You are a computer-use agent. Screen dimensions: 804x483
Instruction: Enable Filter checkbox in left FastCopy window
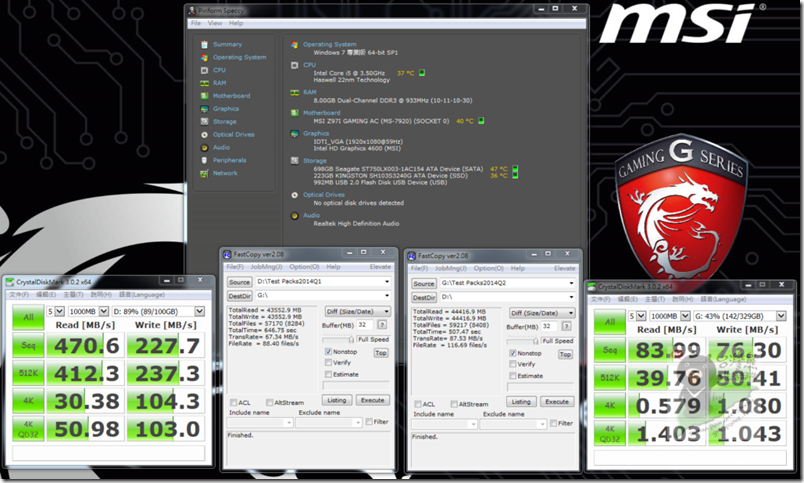pos(369,421)
